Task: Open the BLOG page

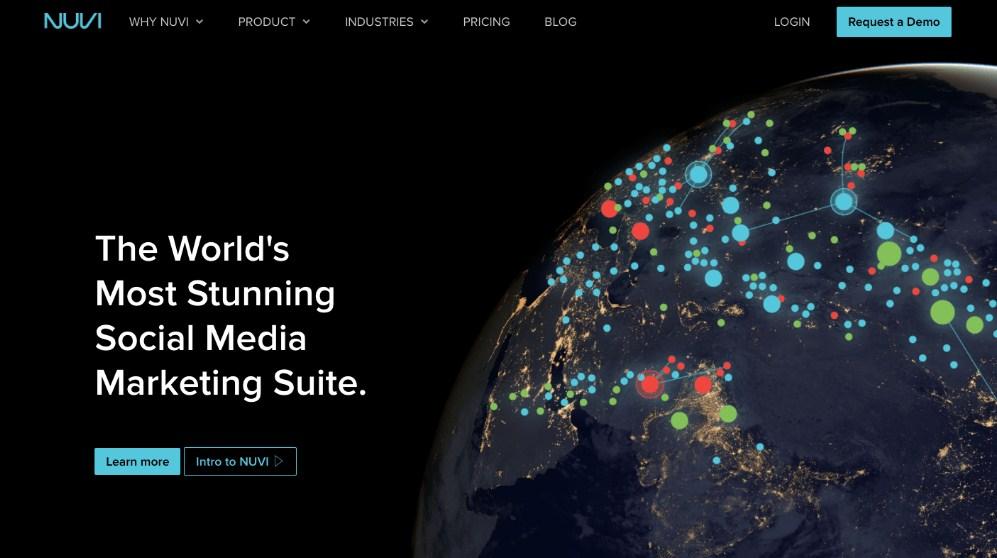Action: pos(560,22)
